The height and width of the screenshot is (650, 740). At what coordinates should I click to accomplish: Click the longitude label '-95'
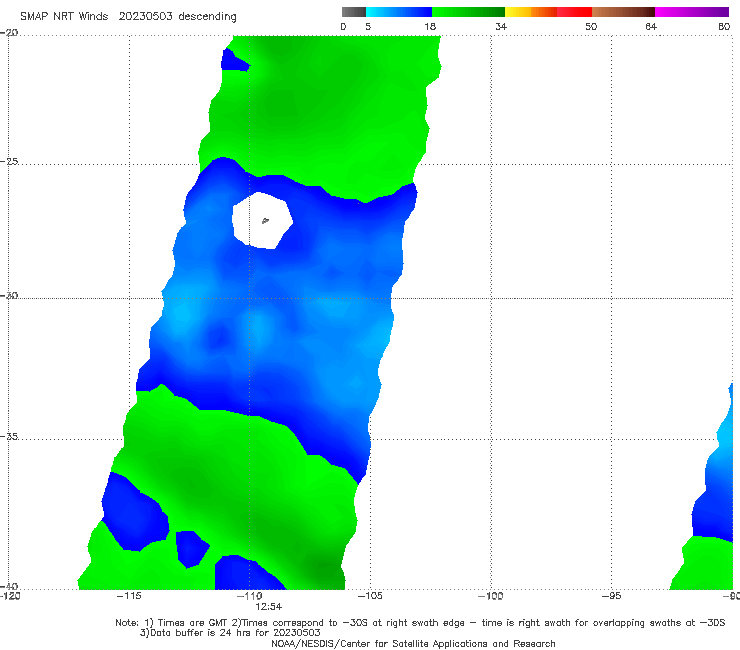click(x=611, y=596)
